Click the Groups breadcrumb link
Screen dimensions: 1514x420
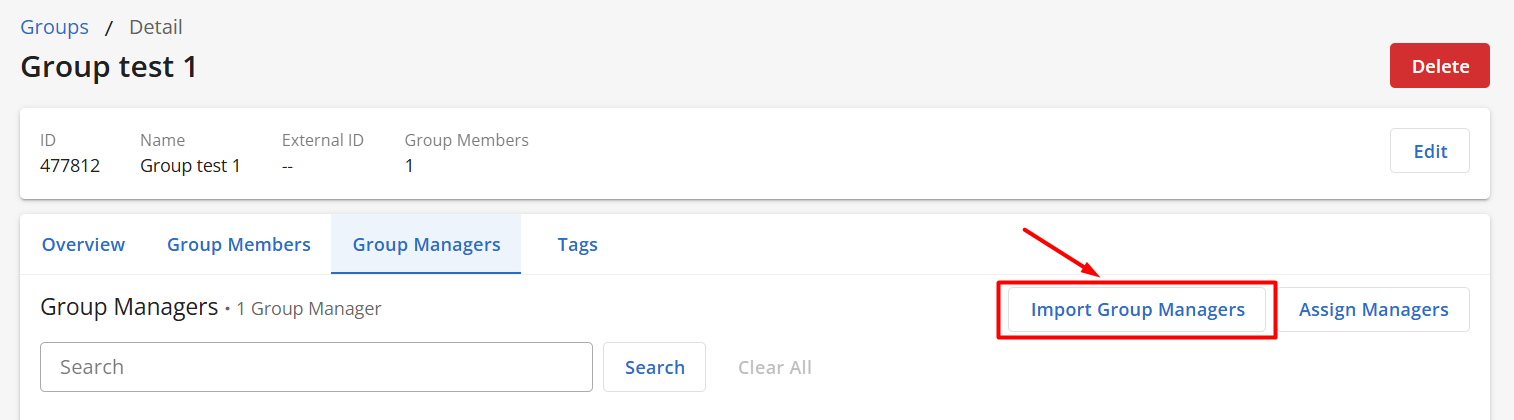(54, 27)
